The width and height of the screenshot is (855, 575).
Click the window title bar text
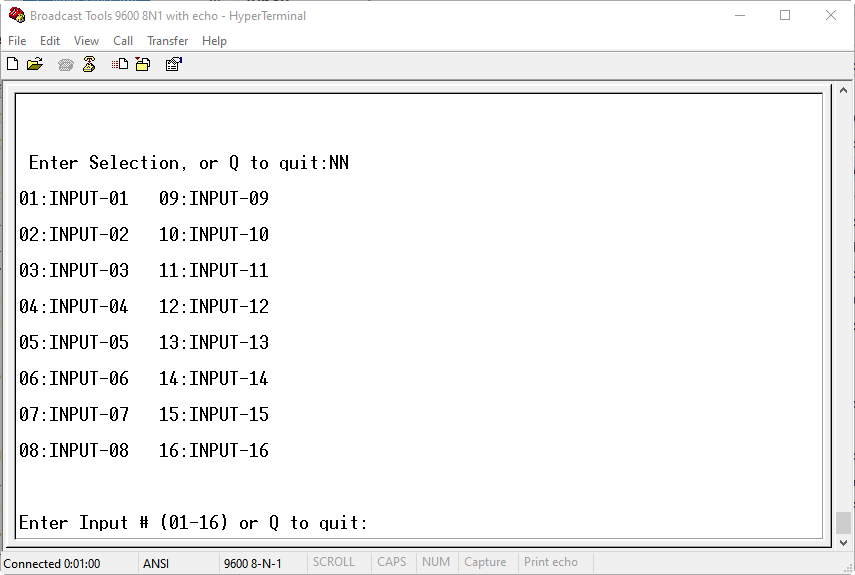click(x=168, y=16)
